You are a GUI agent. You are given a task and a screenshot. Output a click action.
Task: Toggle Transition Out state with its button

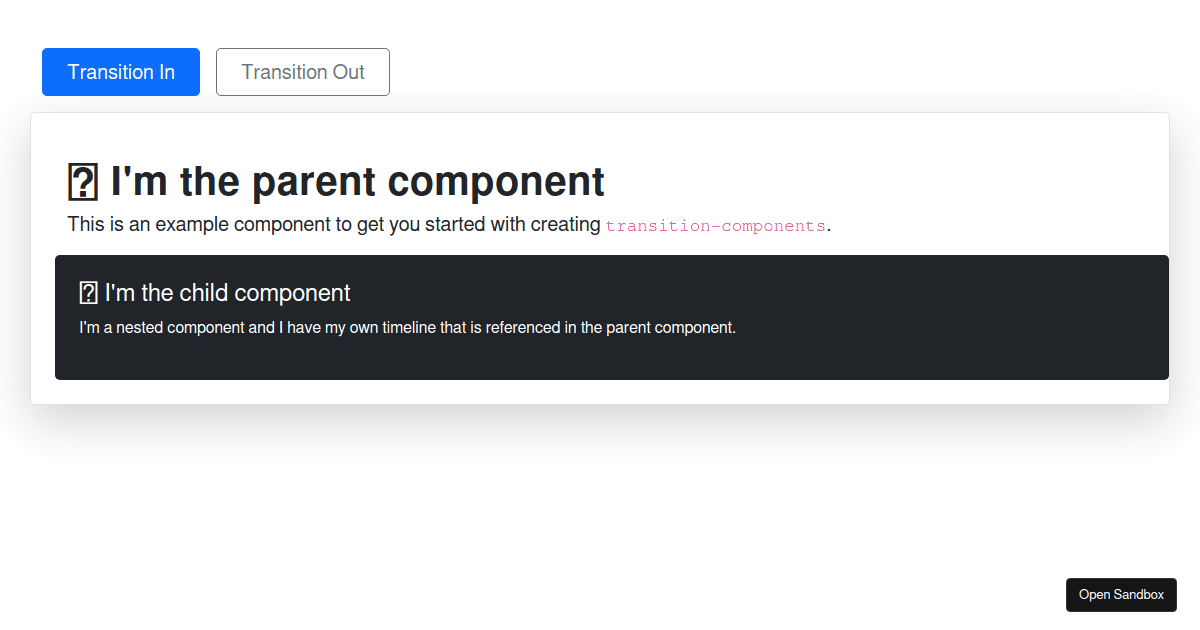click(x=302, y=71)
